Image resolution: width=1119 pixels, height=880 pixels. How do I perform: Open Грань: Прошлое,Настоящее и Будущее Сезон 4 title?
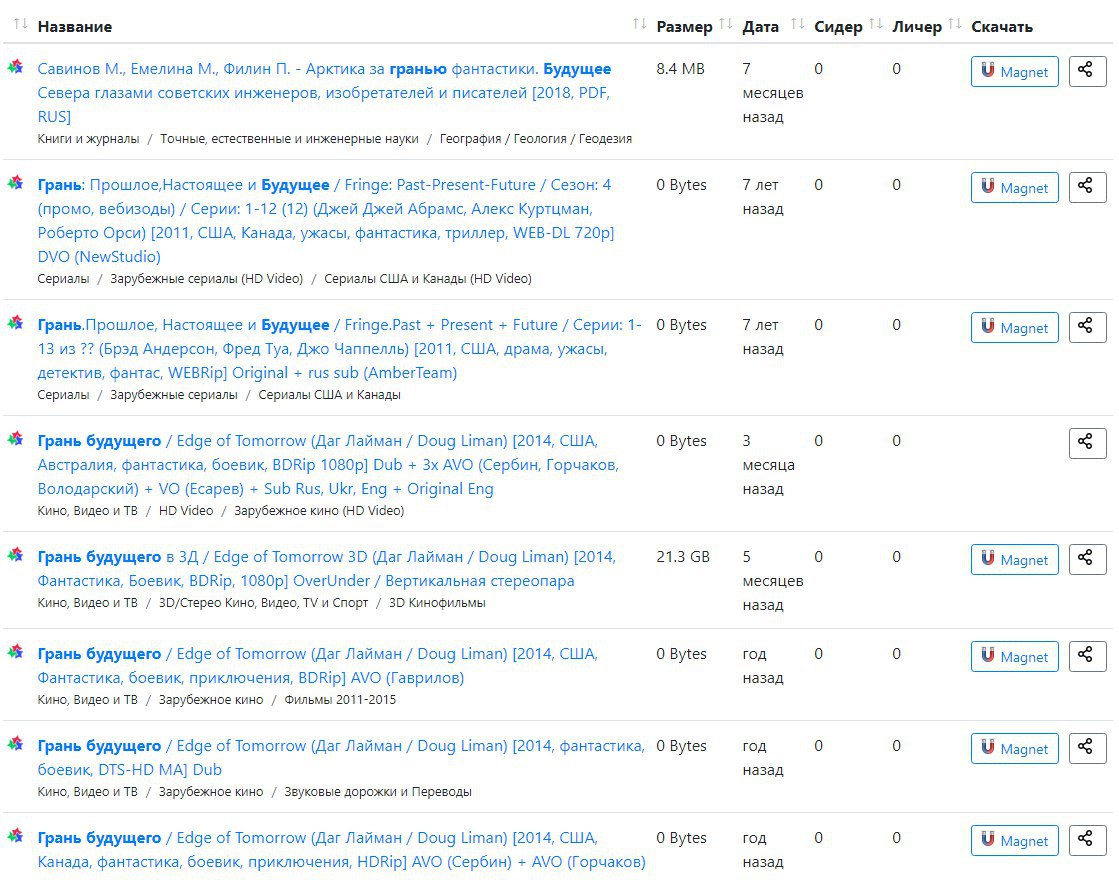(326, 220)
